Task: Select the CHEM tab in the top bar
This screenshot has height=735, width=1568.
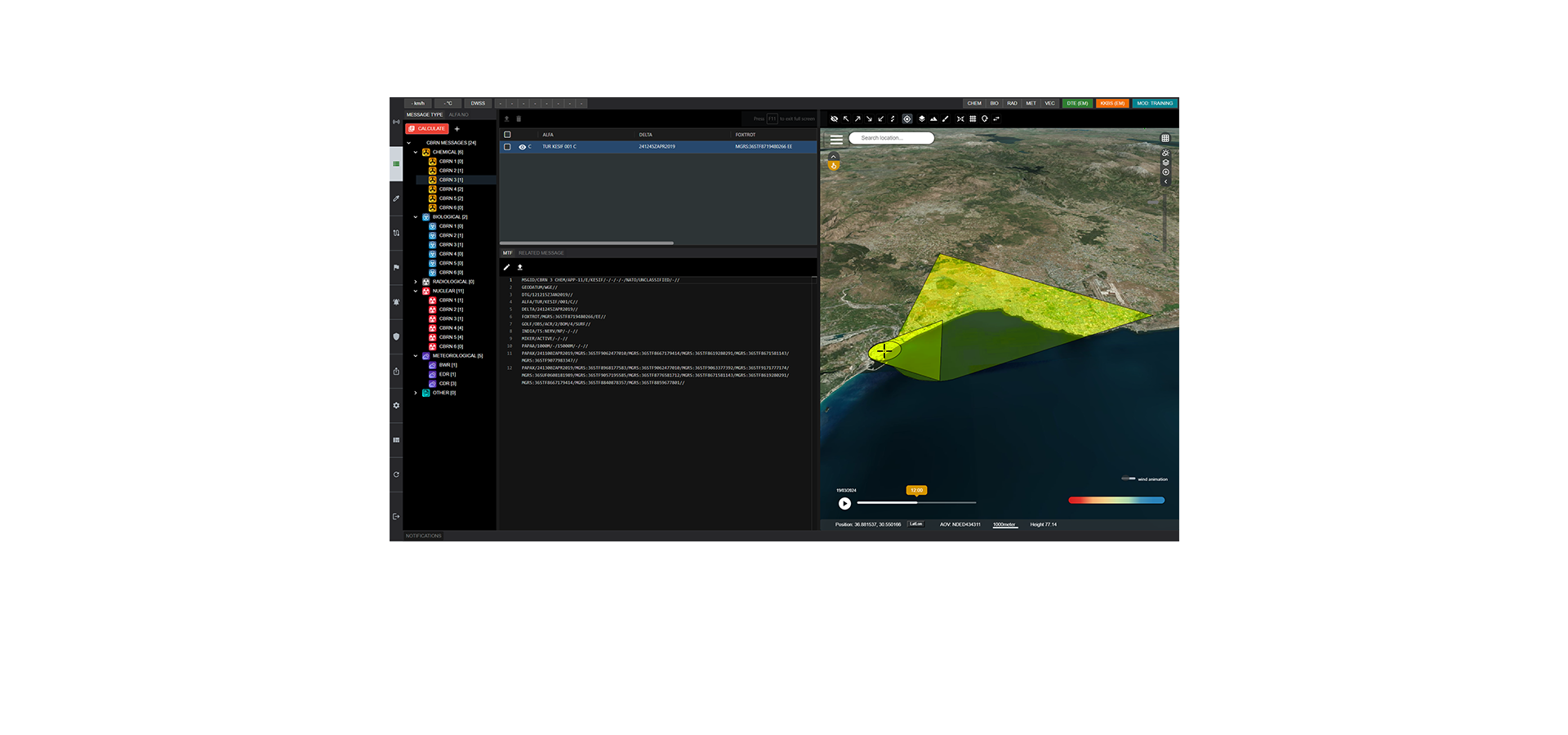Action: [x=974, y=104]
